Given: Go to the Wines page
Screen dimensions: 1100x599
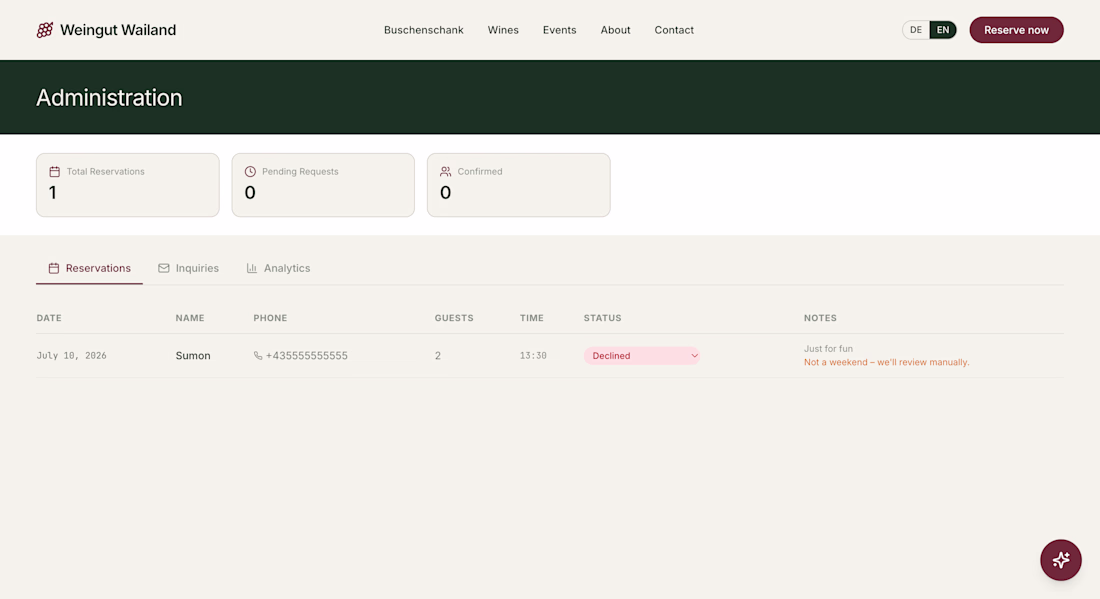Looking at the screenshot, I should [x=503, y=30].
